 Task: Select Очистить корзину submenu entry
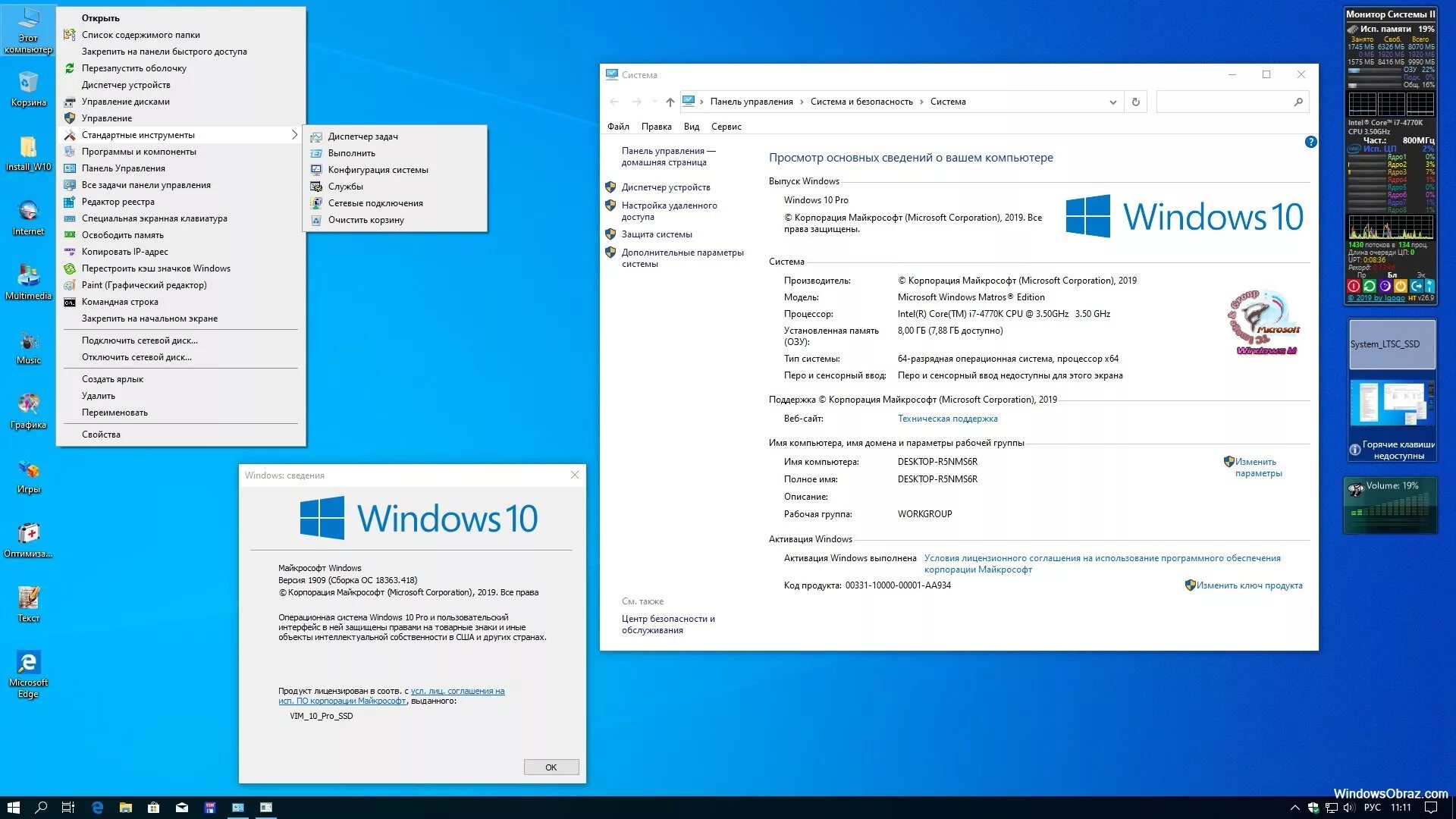coord(395,220)
